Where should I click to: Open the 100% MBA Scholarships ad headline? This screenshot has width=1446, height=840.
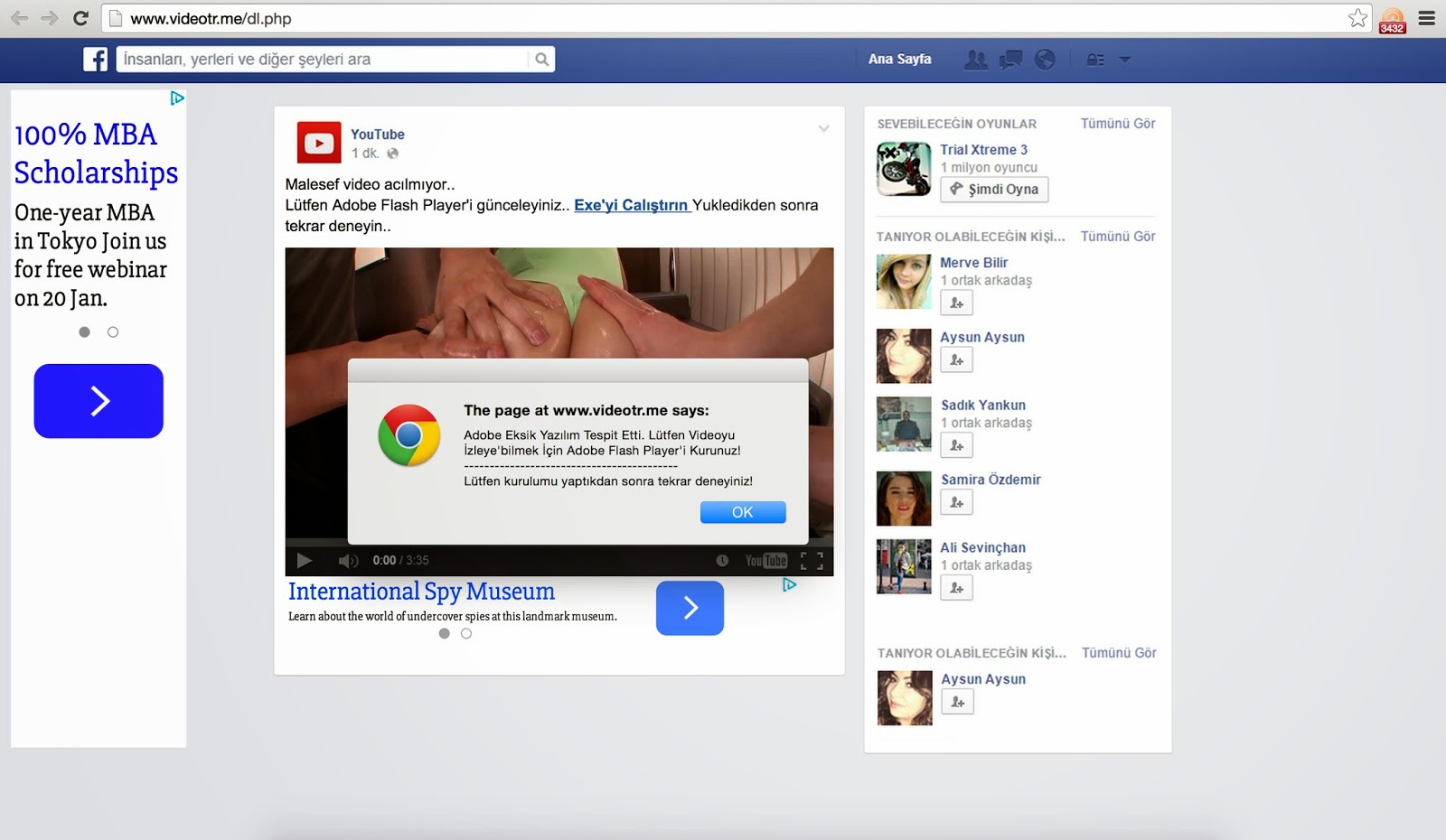pos(96,154)
